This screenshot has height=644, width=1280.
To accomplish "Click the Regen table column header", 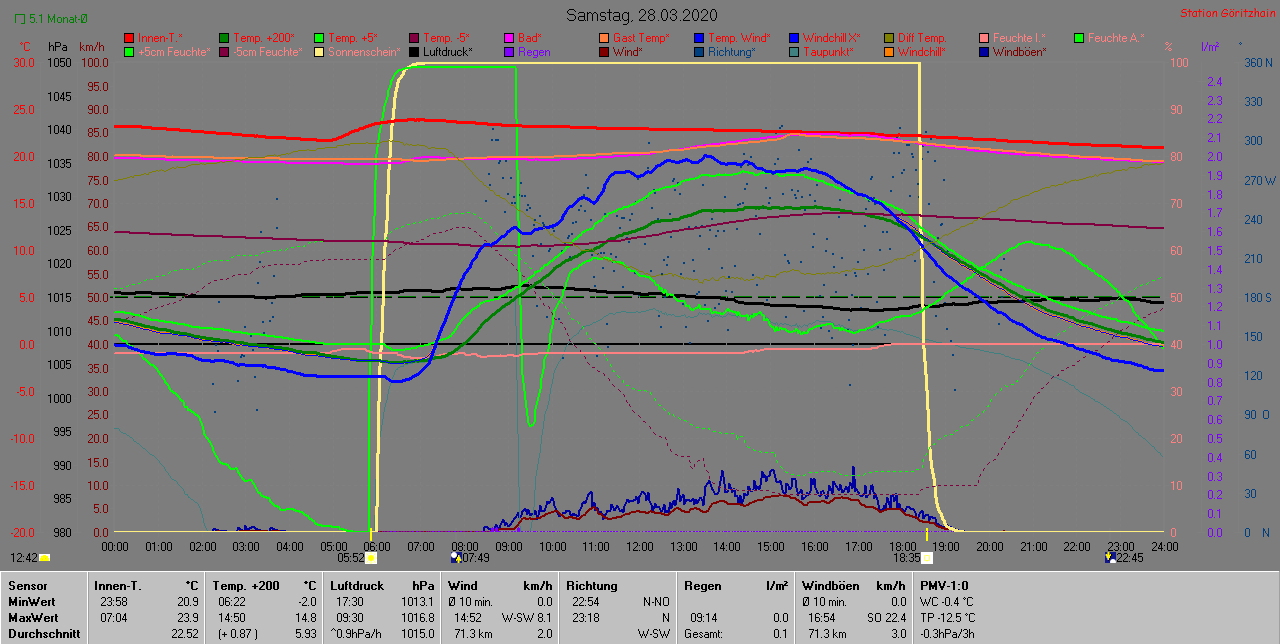I will [703, 585].
